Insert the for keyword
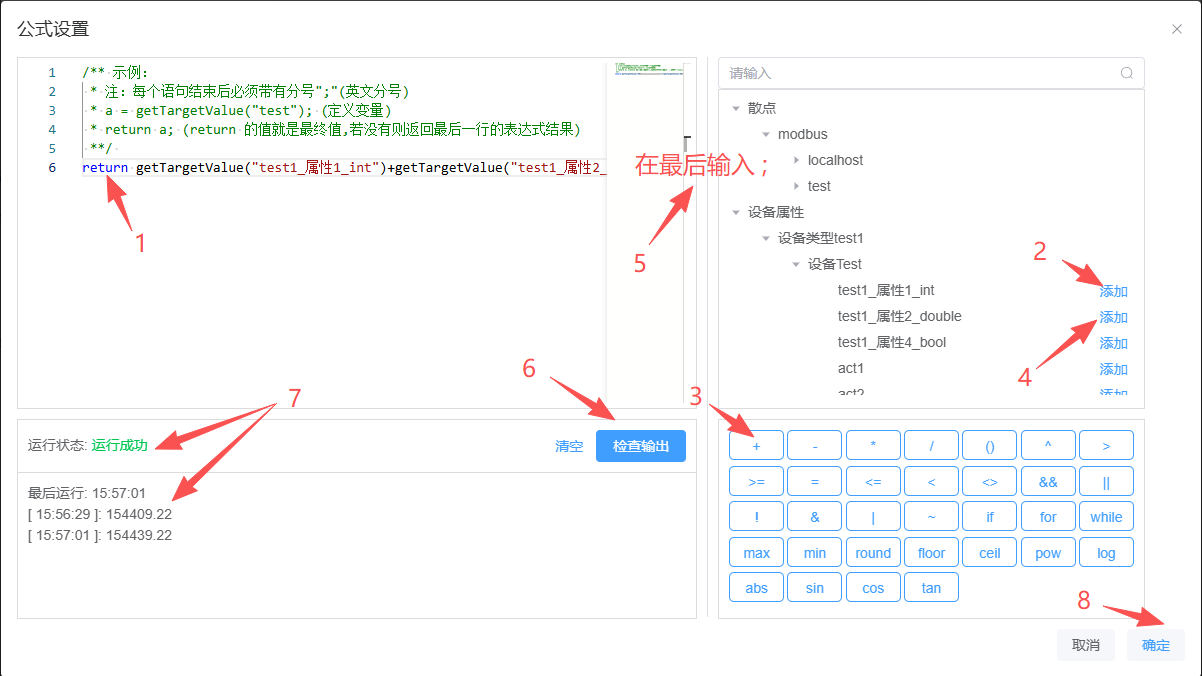This screenshot has height=676, width=1202. pos(1048,517)
